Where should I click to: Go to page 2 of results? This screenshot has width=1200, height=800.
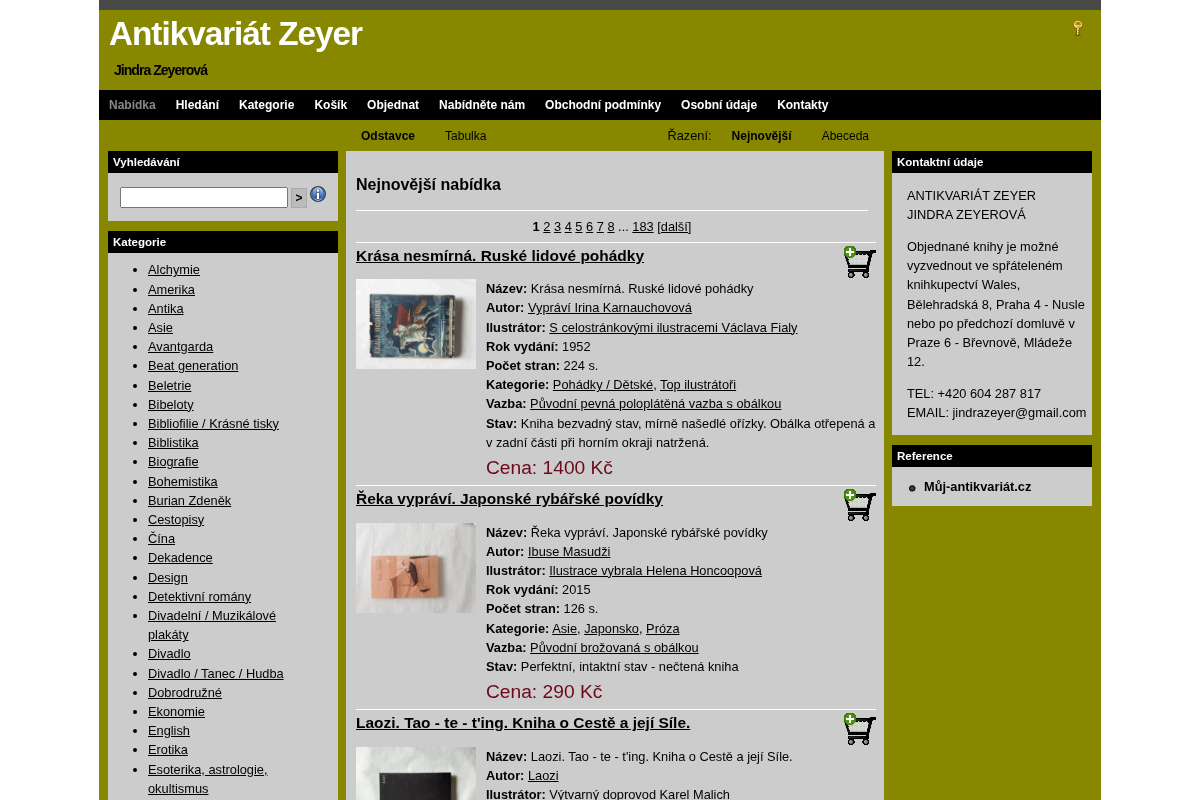point(547,227)
